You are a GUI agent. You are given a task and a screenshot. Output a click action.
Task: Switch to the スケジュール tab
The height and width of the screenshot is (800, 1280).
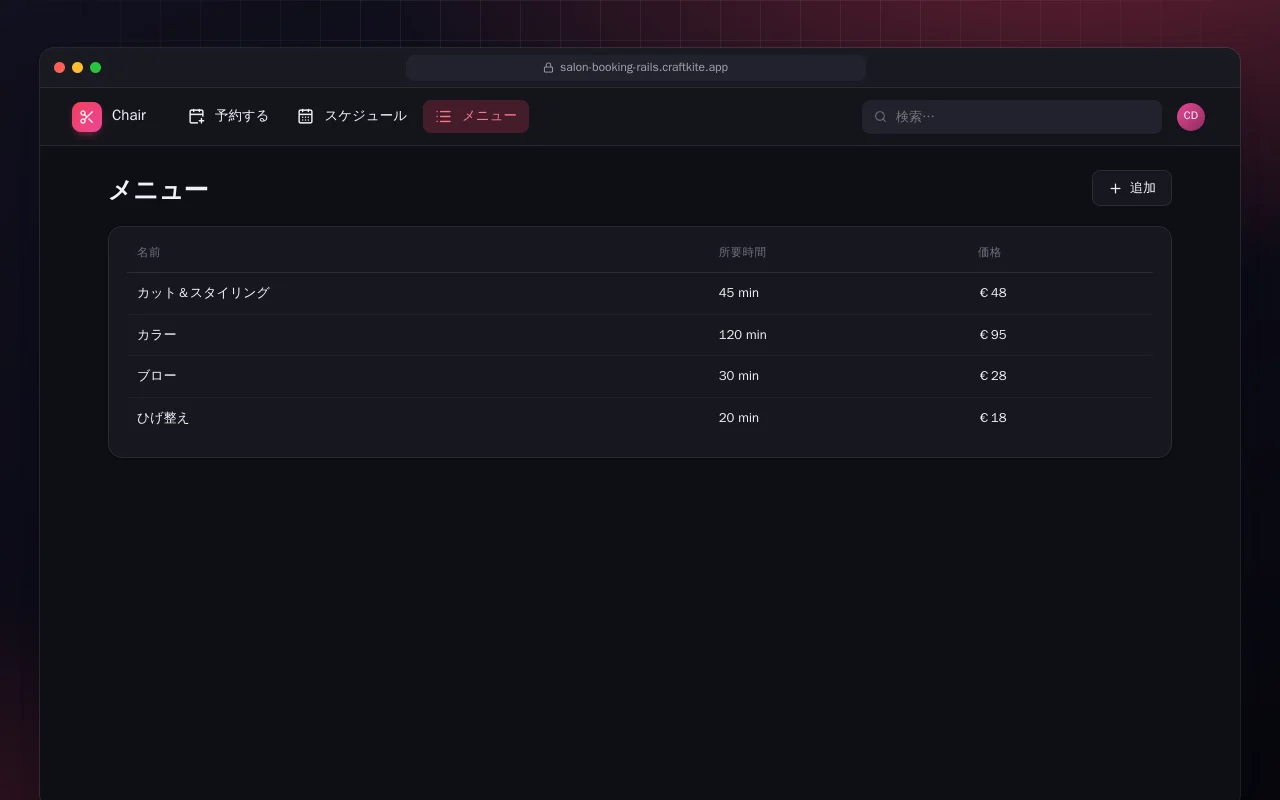pyautogui.click(x=352, y=116)
